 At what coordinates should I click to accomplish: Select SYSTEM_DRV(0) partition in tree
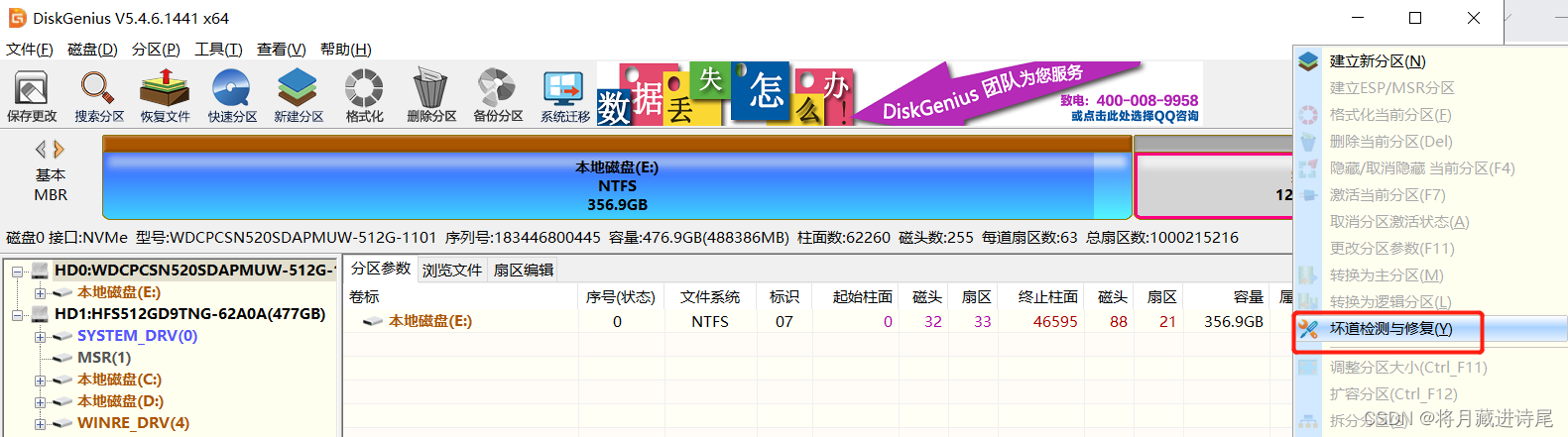(137, 336)
